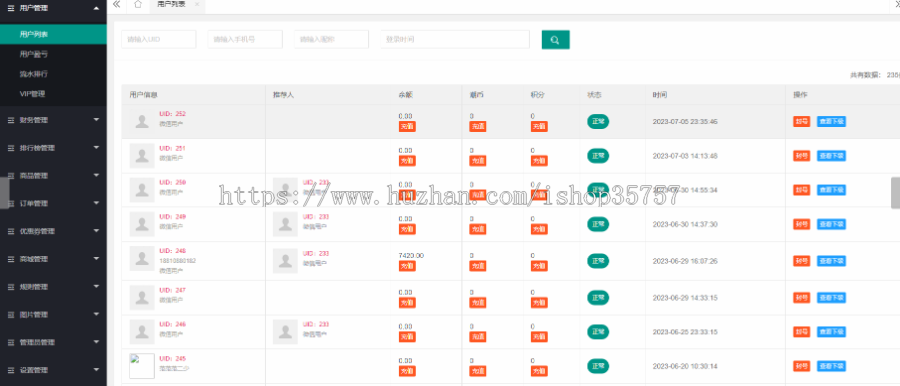Click 积分 column 充值 for UID 247
The height and width of the screenshot is (386, 900).
click(x=539, y=302)
